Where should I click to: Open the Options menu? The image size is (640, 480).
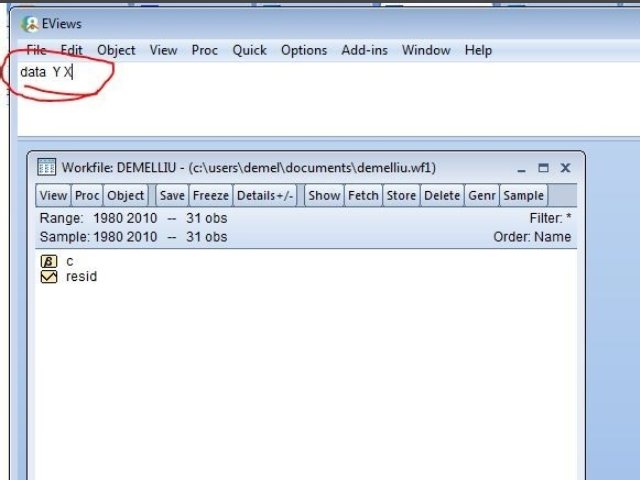303,50
